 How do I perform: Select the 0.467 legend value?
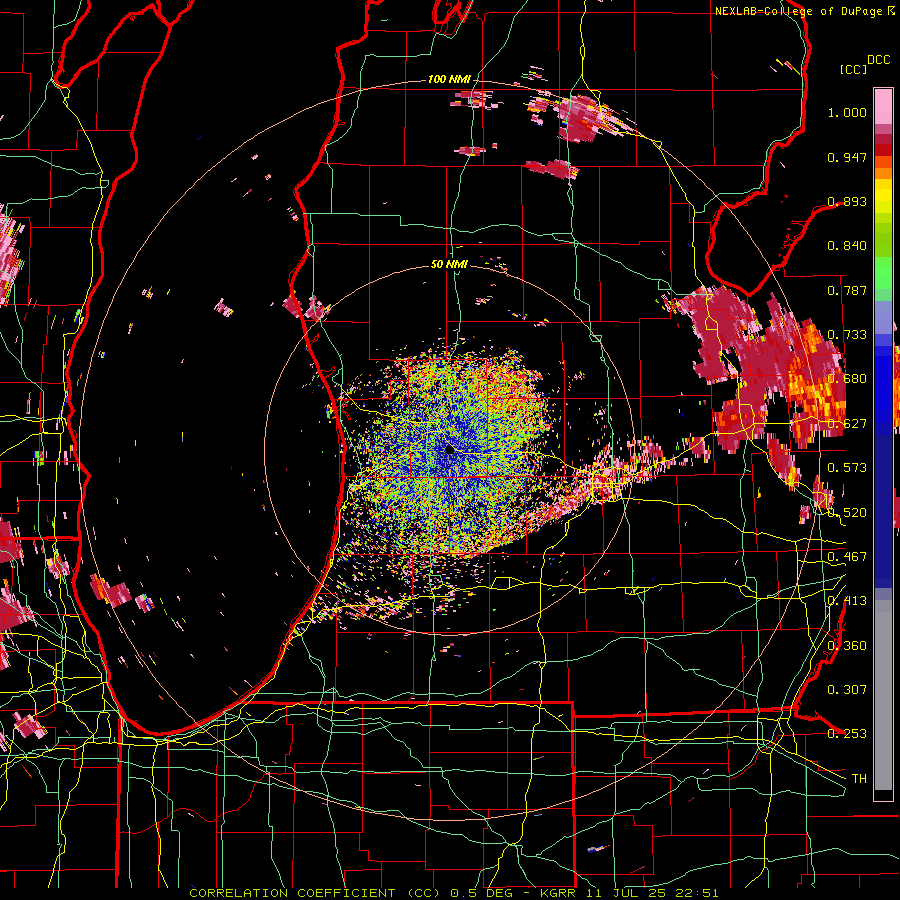pyautogui.click(x=847, y=557)
